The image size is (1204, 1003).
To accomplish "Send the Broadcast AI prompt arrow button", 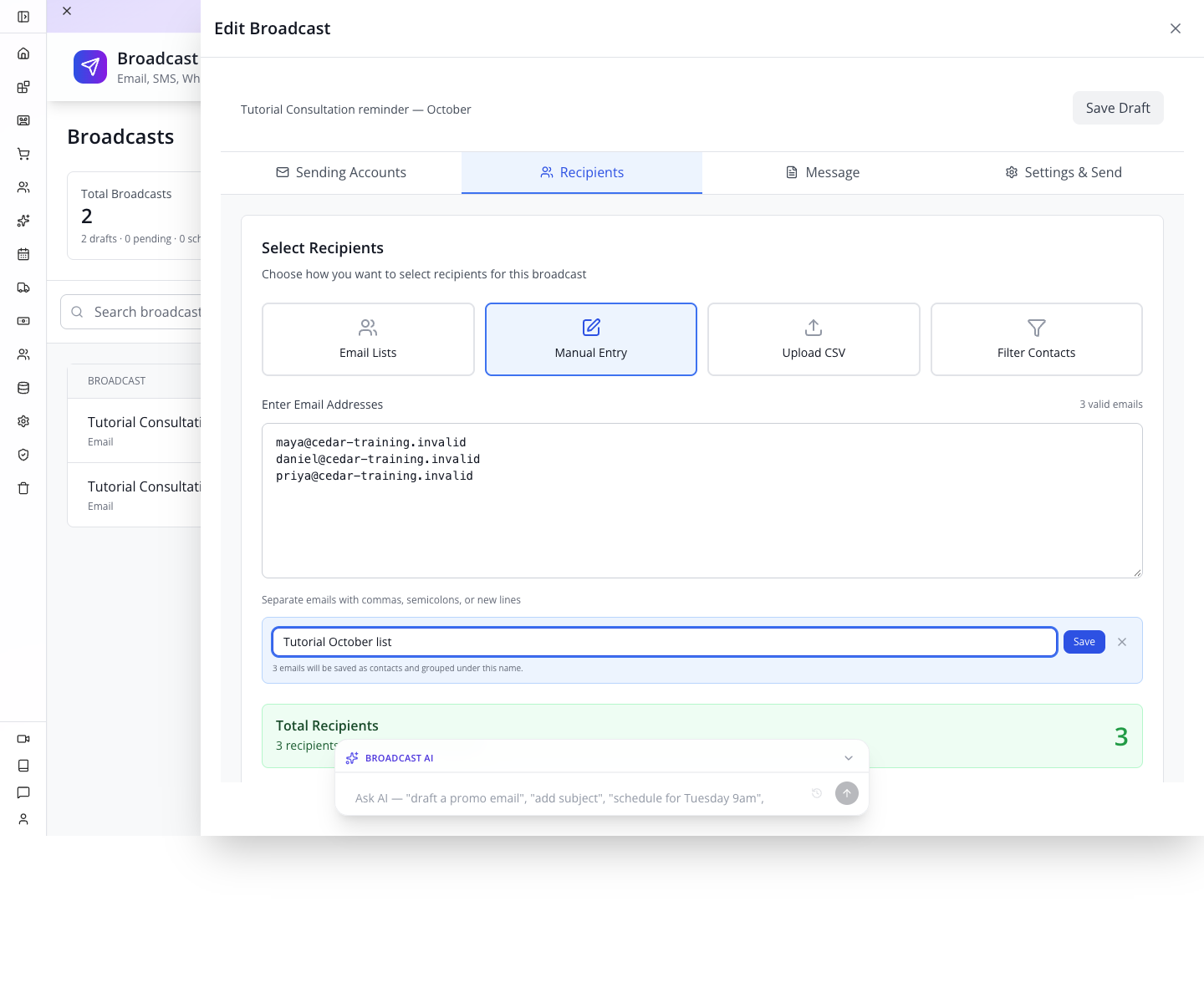I will 847,793.
